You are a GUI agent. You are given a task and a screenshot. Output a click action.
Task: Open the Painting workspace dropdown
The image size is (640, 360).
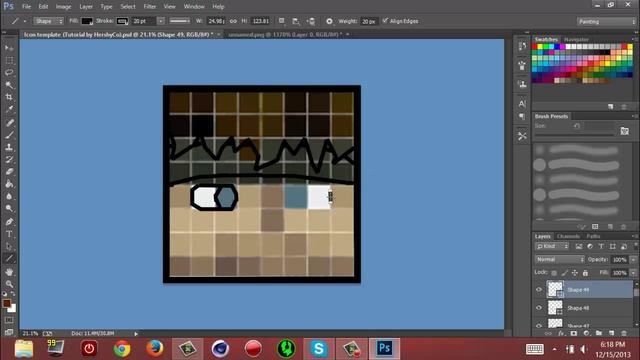point(606,22)
